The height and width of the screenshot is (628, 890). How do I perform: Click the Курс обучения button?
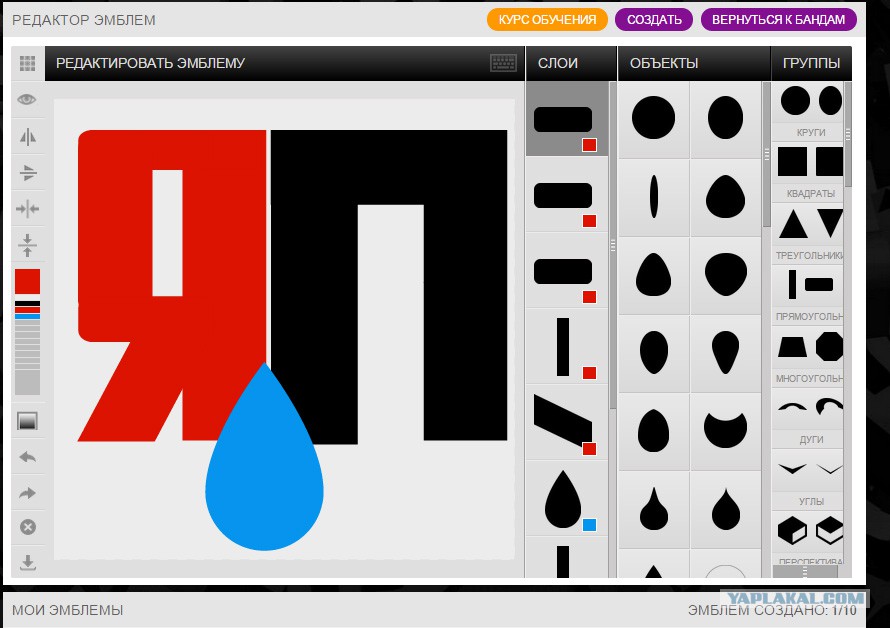tap(547, 19)
